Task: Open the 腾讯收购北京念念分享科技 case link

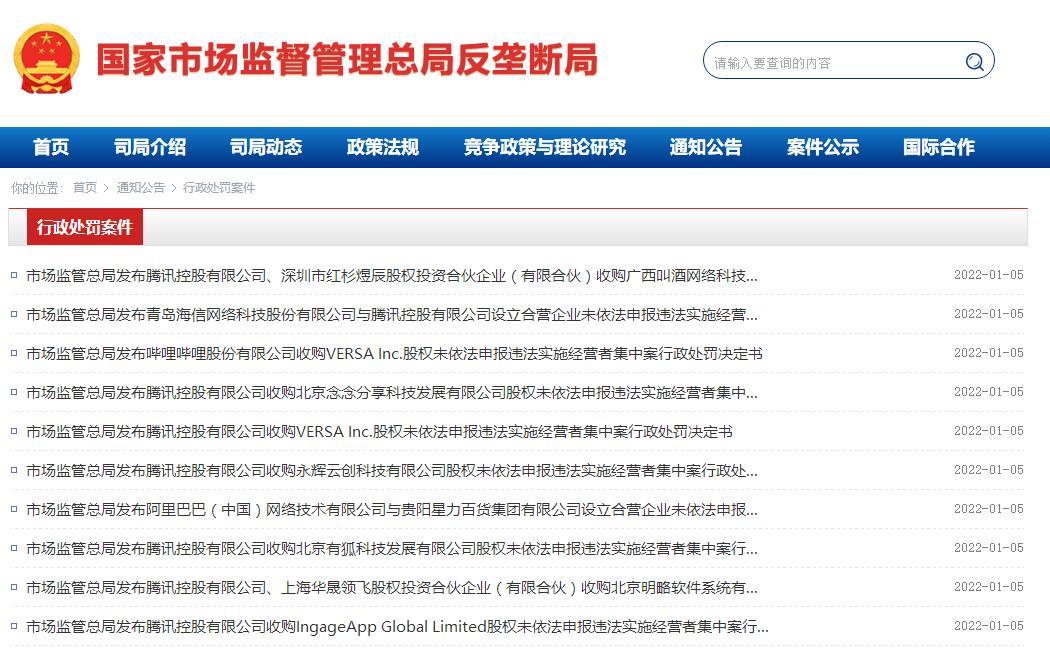Action: point(392,392)
